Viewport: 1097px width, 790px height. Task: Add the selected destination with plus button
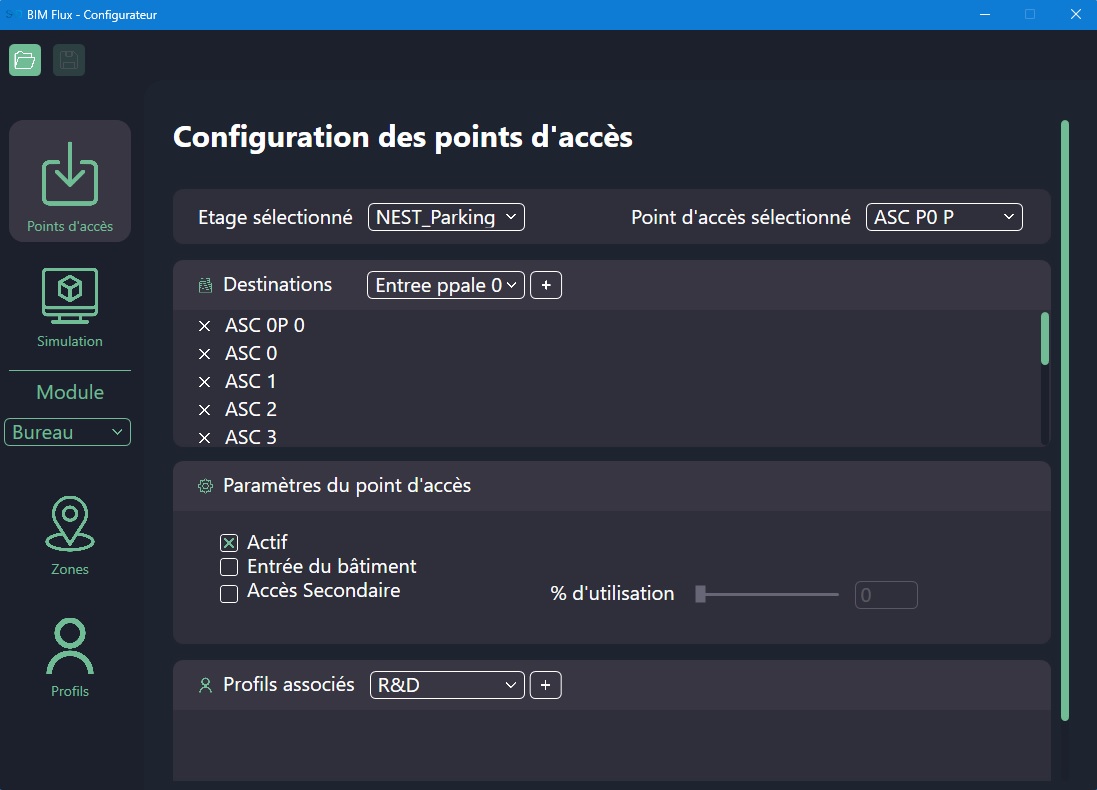(546, 285)
